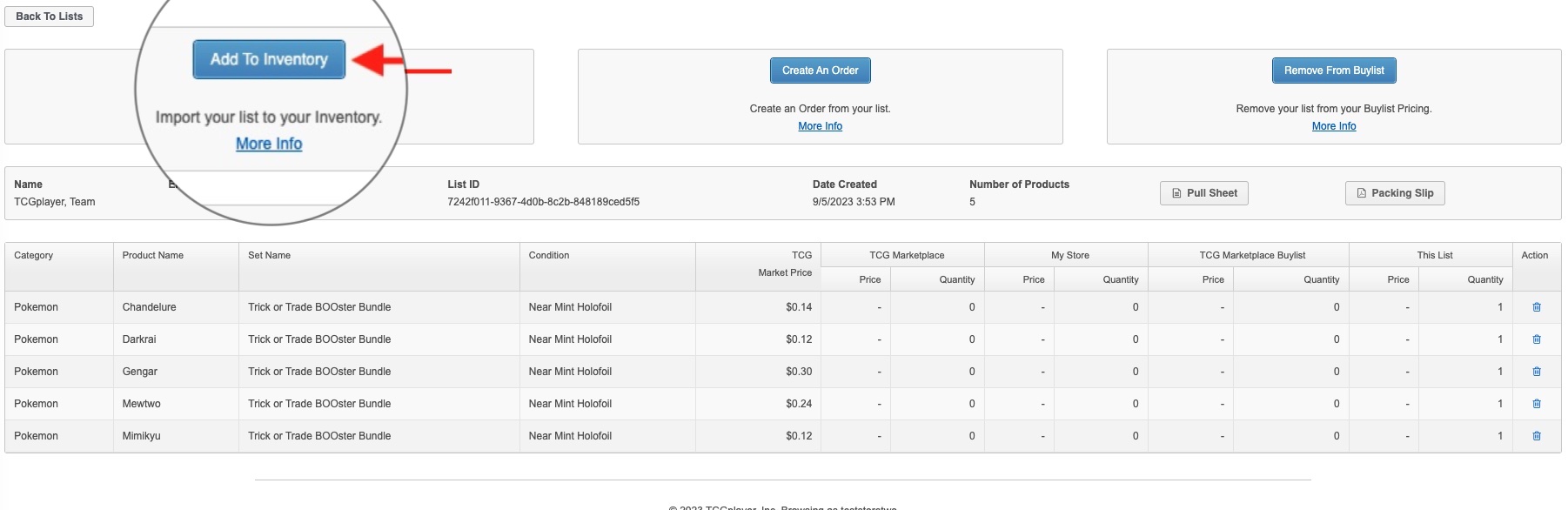Delete the Mimikyu row with trash icon
Viewport: 1568px width, 510px height.
(x=1537, y=436)
